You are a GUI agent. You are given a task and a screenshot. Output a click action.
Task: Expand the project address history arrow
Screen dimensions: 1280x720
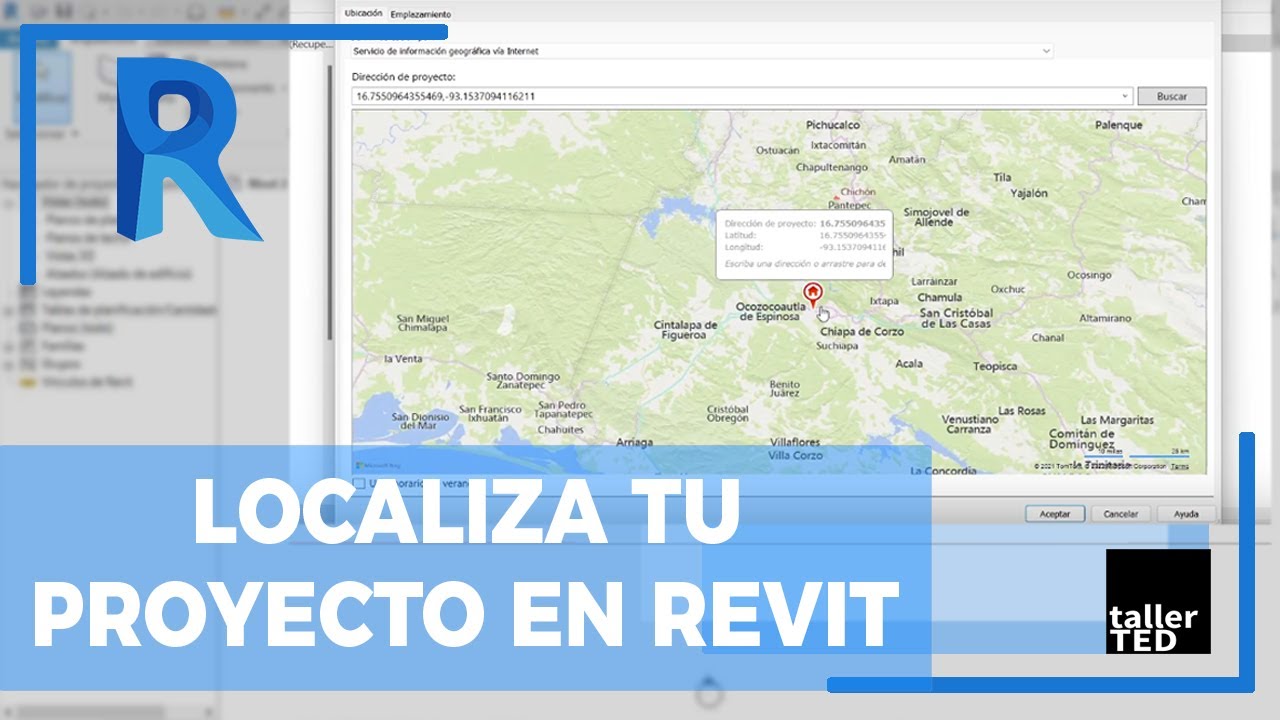1125,97
